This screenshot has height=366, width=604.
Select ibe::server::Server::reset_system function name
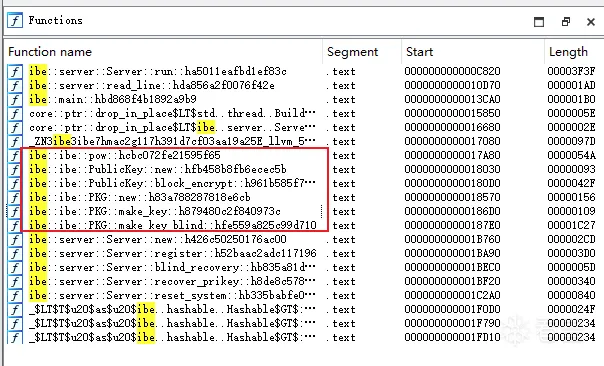172,295
